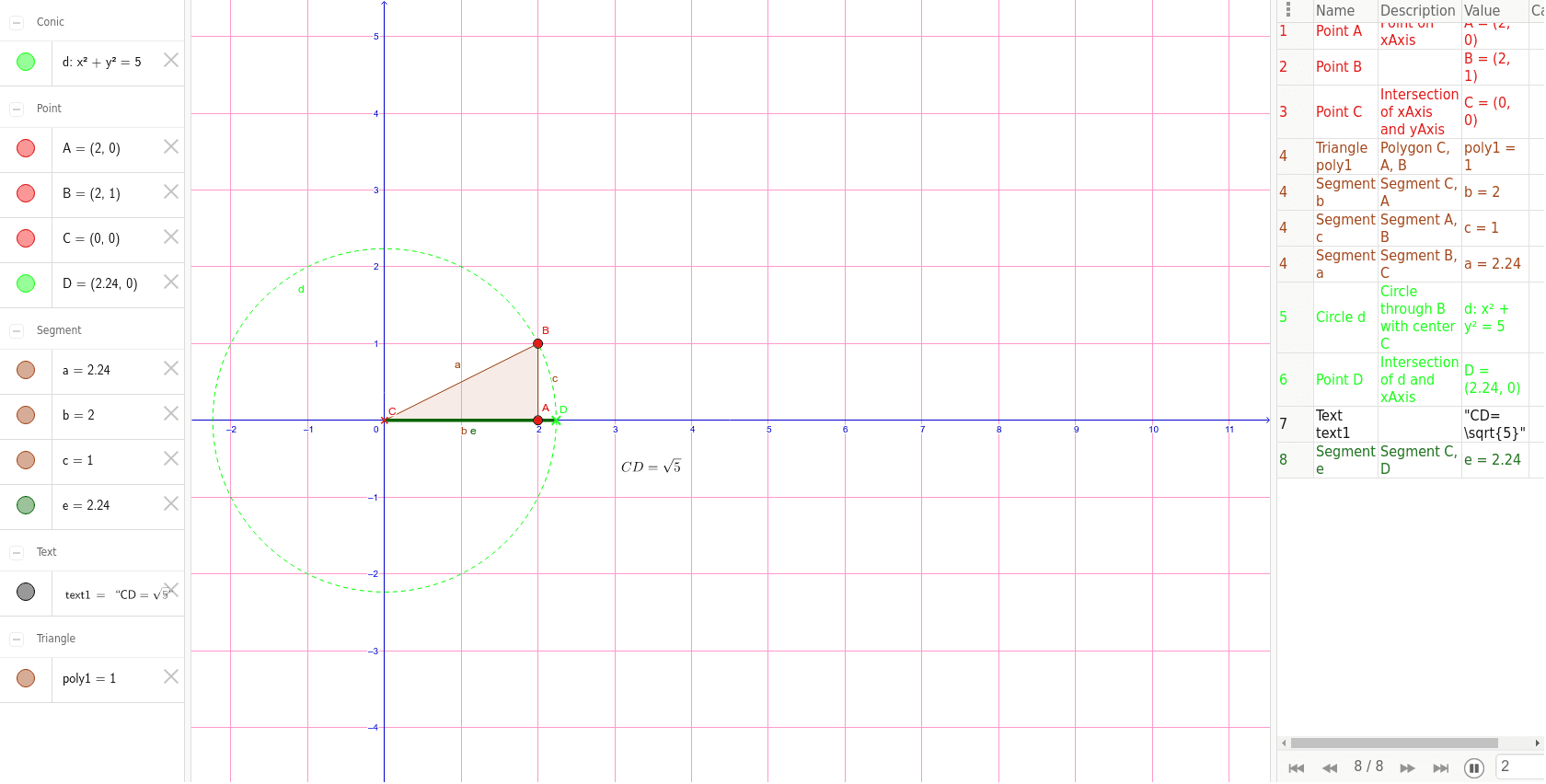Pause the construction protocol playback
The width and height of the screenshot is (1546, 784).
click(x=1473, y=767)
